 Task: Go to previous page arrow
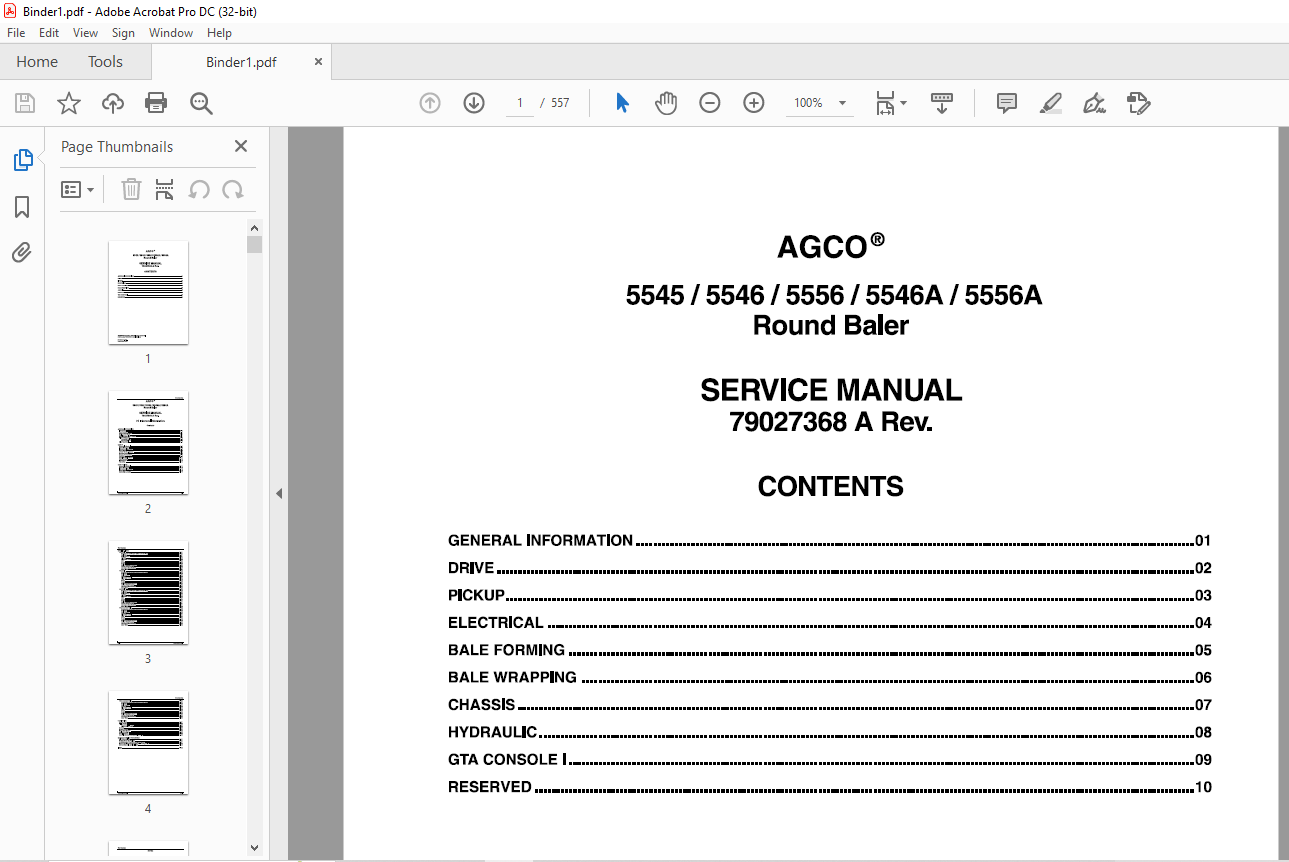pyautogui.click(x=430, y=103)
